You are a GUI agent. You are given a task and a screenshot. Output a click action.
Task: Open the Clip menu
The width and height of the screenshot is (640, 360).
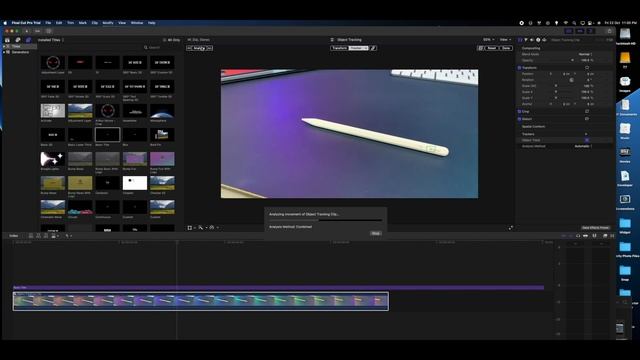click(x=95, y=23)
